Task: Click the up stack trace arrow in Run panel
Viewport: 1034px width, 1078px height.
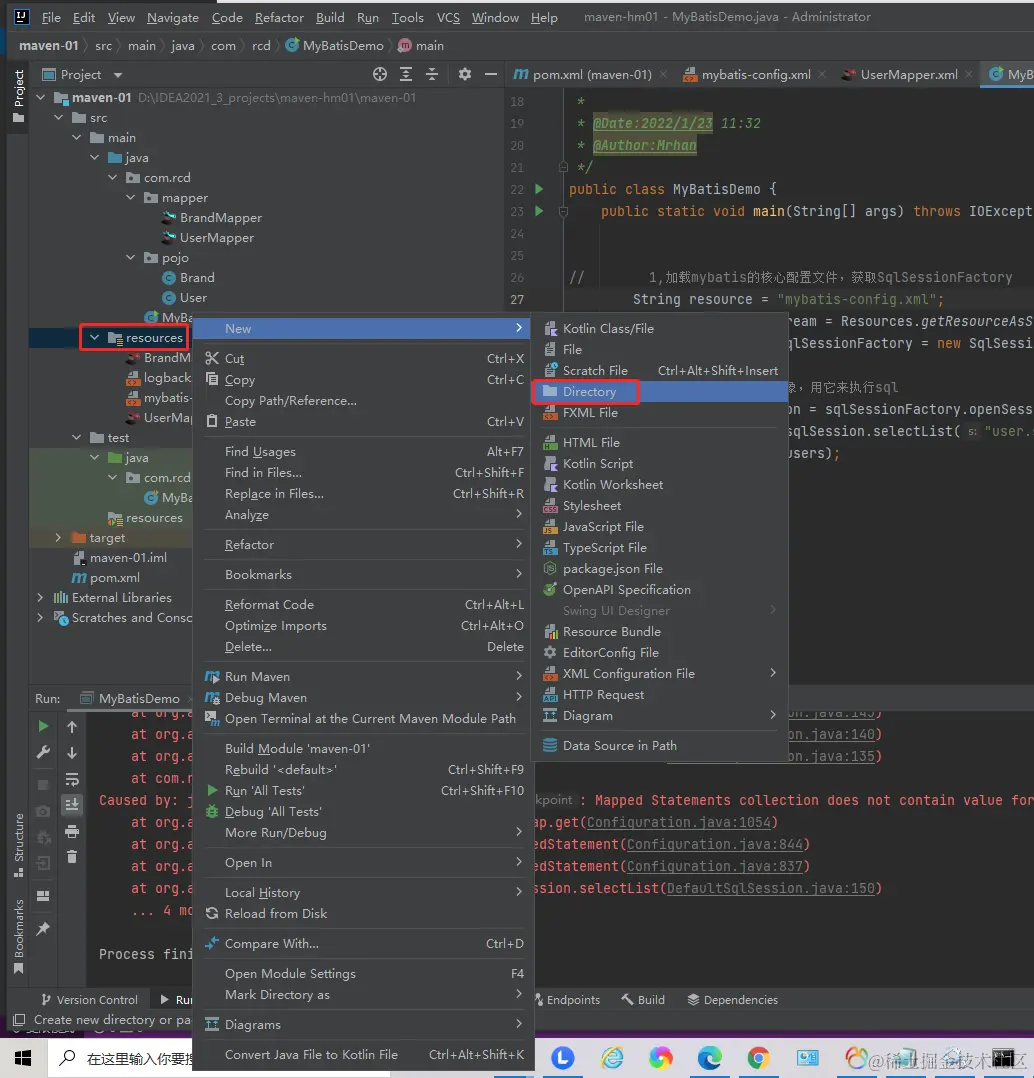Action: click(x=72, y=727)
